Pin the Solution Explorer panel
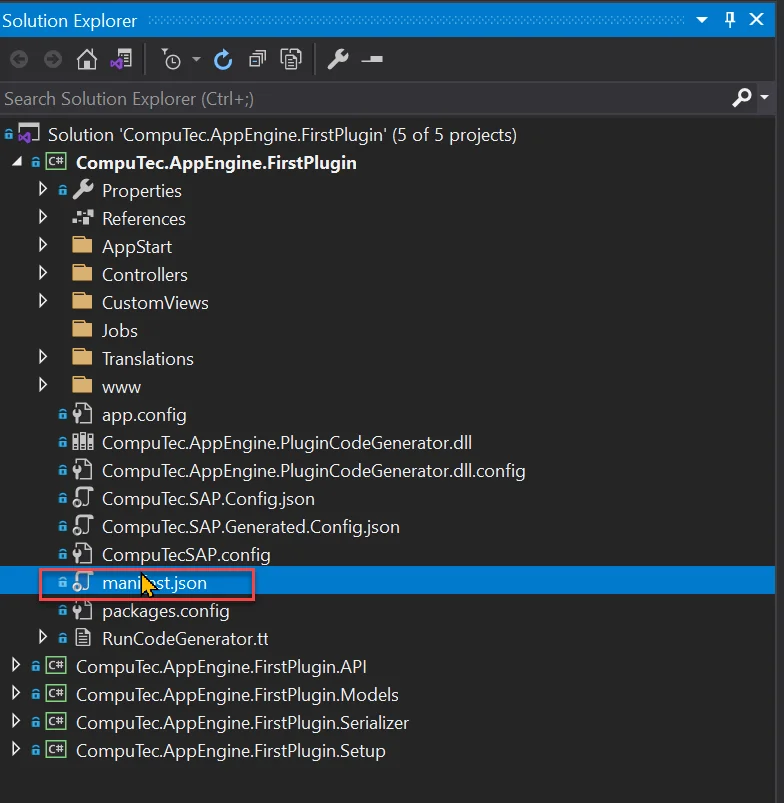The image size is (784, 803). point(730,19)
